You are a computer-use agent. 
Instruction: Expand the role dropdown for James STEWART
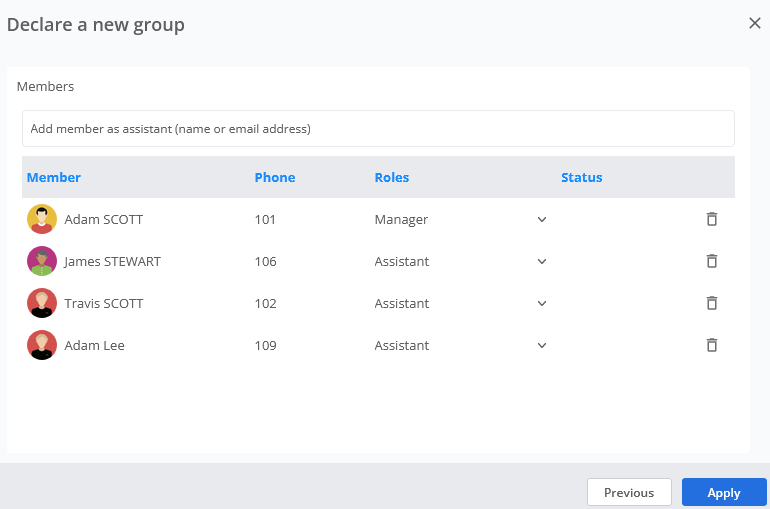542,262
